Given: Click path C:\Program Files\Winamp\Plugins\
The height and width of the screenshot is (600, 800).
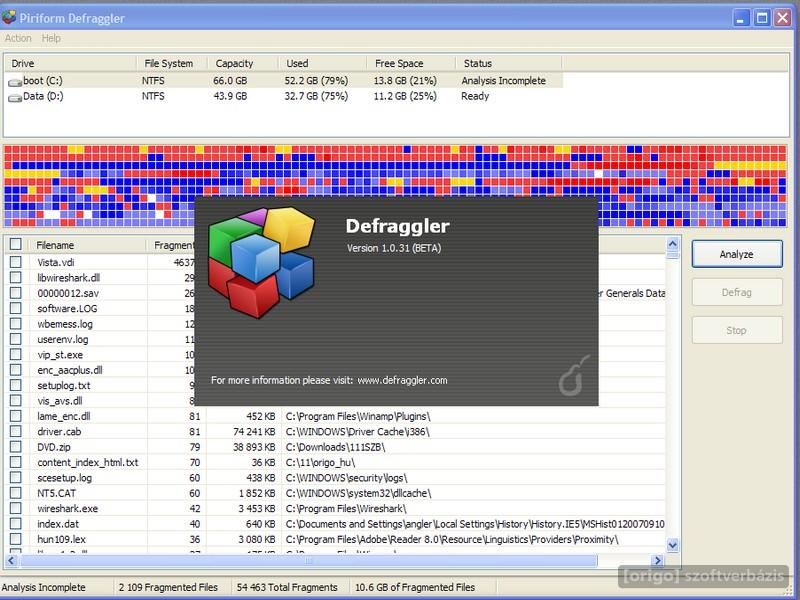Looking at the screenshot, I should coord(358,416).
